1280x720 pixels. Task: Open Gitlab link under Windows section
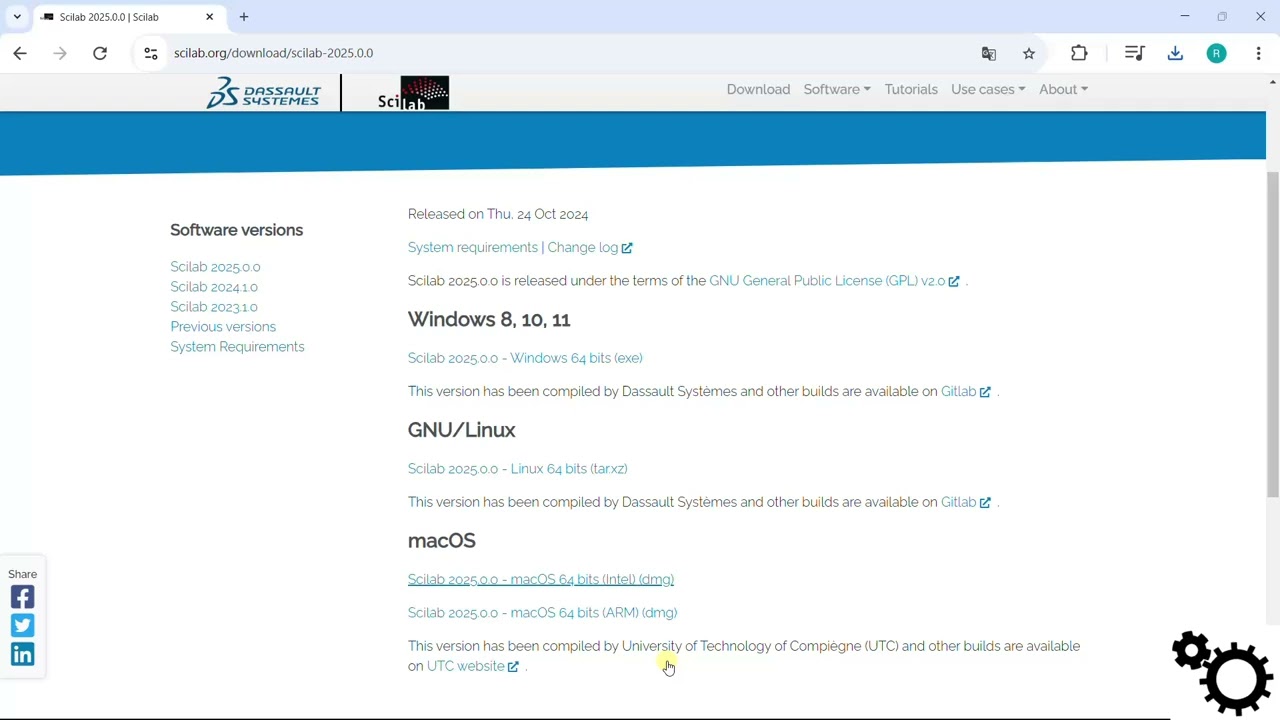pyautogui.click(x=965, y=391)
